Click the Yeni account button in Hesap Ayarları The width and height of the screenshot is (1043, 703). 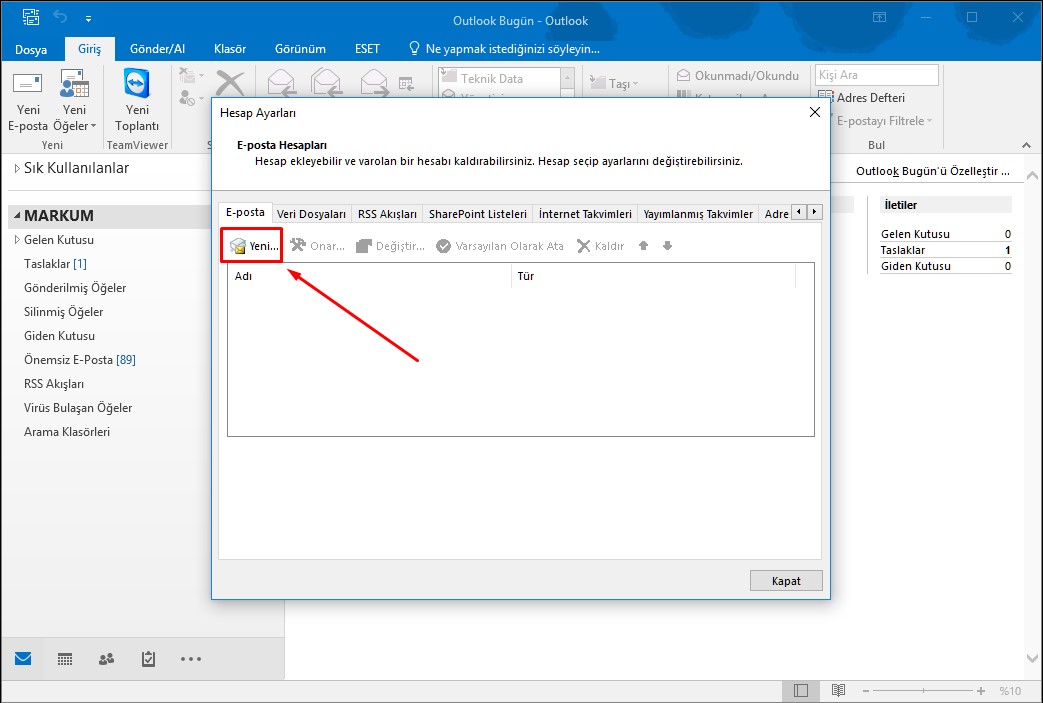253,246
